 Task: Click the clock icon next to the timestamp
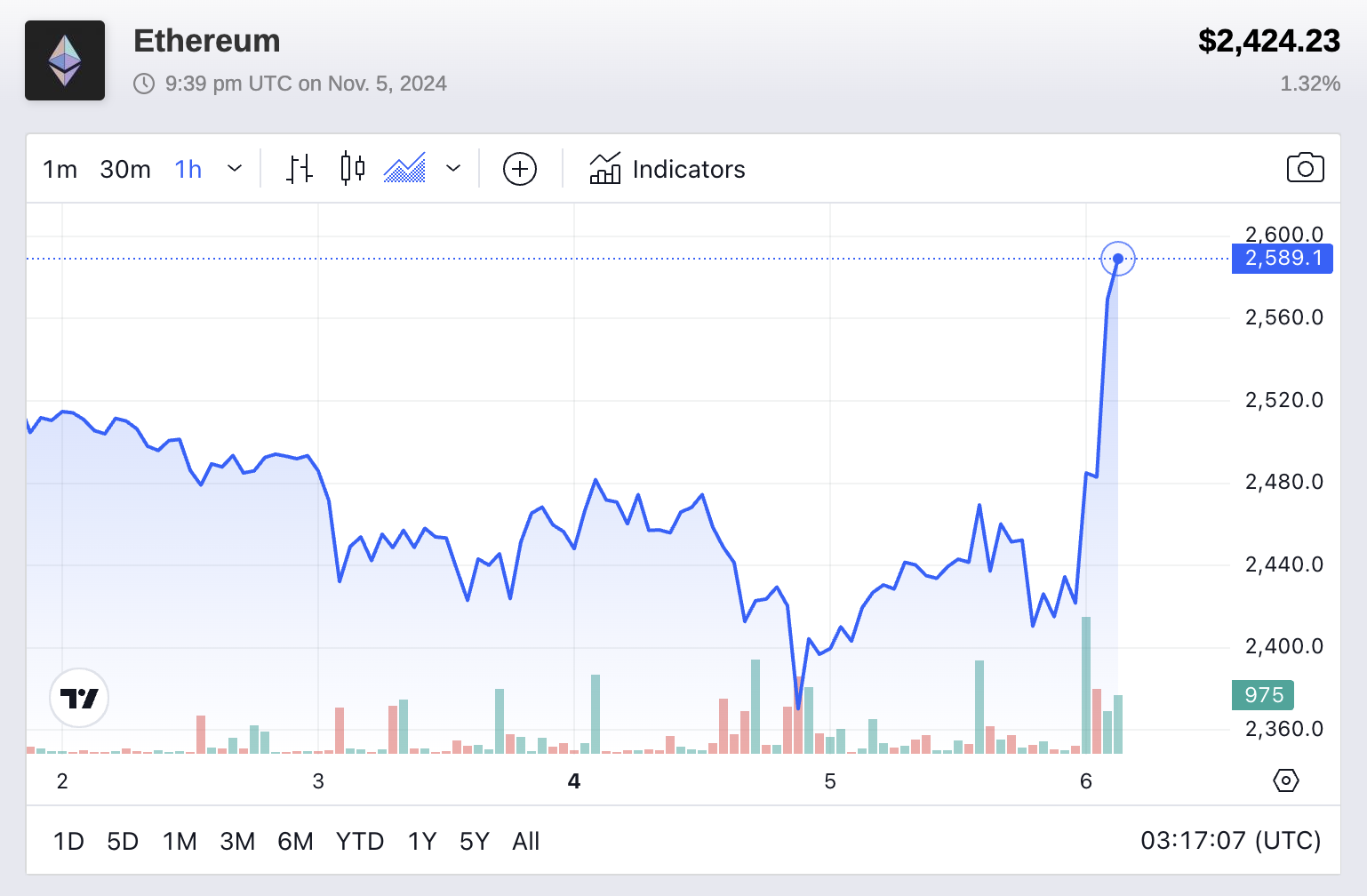coord(142,83)
